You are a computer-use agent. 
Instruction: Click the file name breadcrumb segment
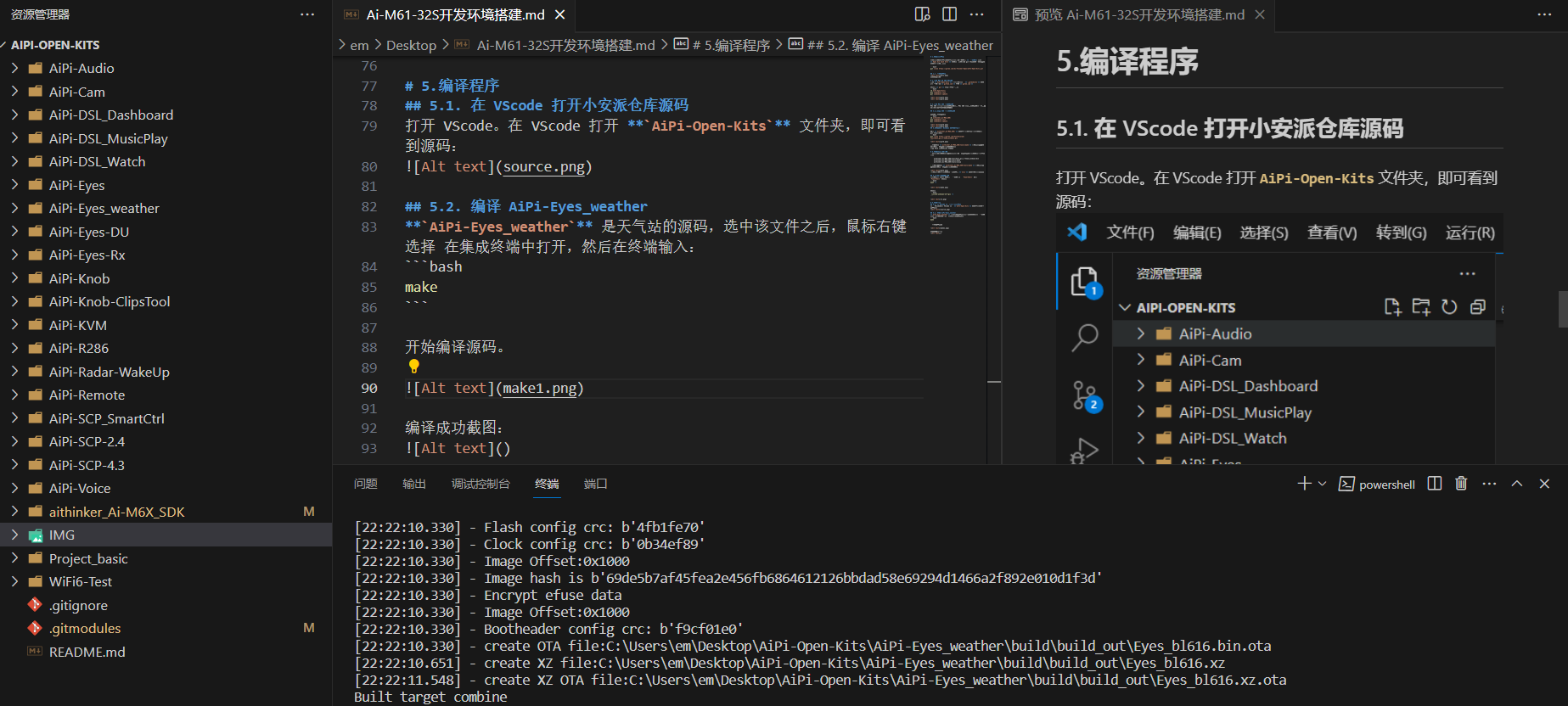(565, 45)
